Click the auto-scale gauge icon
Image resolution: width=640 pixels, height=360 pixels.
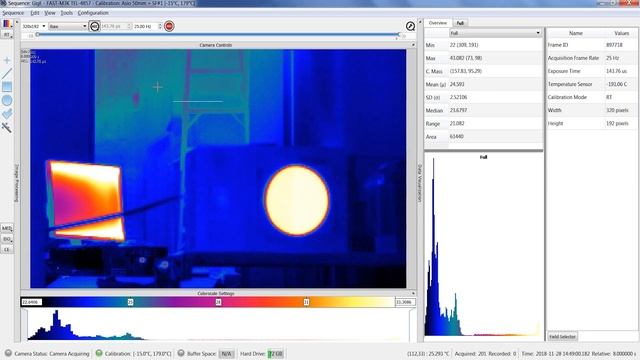click(410, 26)
